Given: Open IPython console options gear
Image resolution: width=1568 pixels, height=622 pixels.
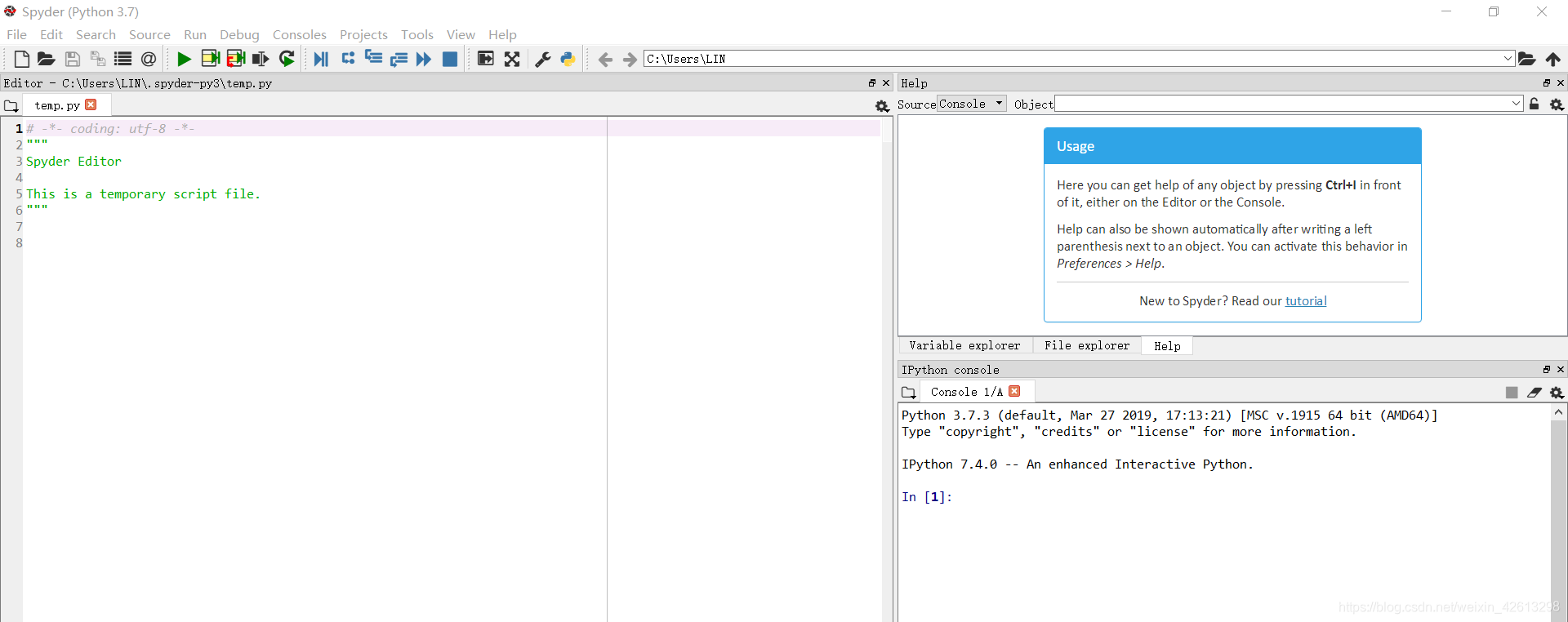Looking at the screenshot, I should tap(1557, 393).
